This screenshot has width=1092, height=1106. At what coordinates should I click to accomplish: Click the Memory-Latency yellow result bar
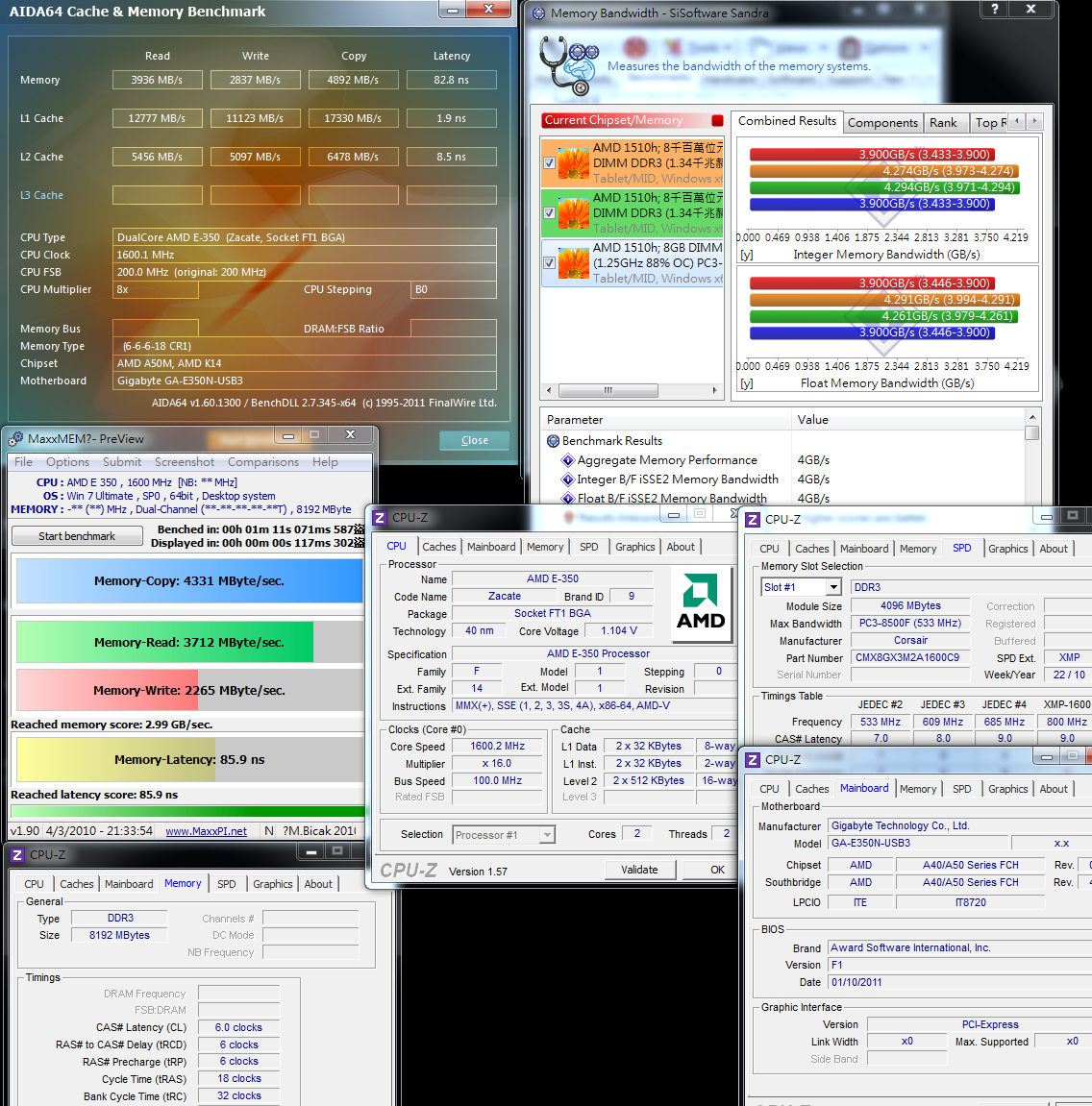(x=115, y=760)
